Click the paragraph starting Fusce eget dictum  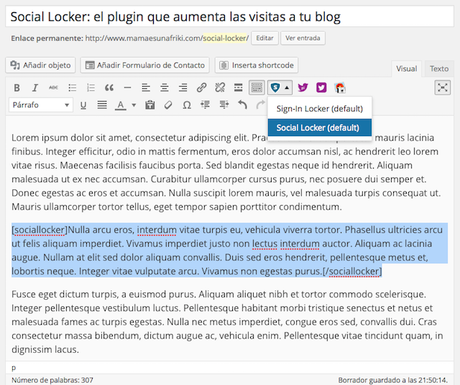227,322
